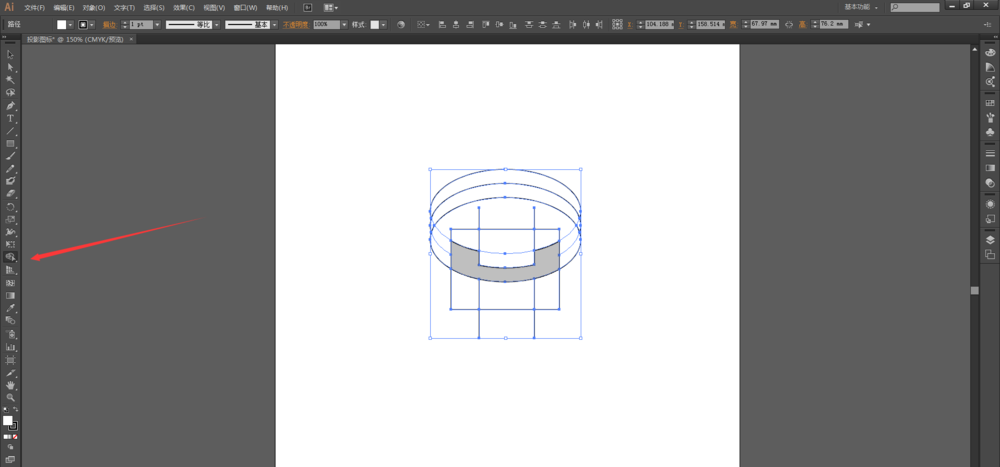
Task: Click the 描边 stroke panel link
Action: (x=109, y=24)
